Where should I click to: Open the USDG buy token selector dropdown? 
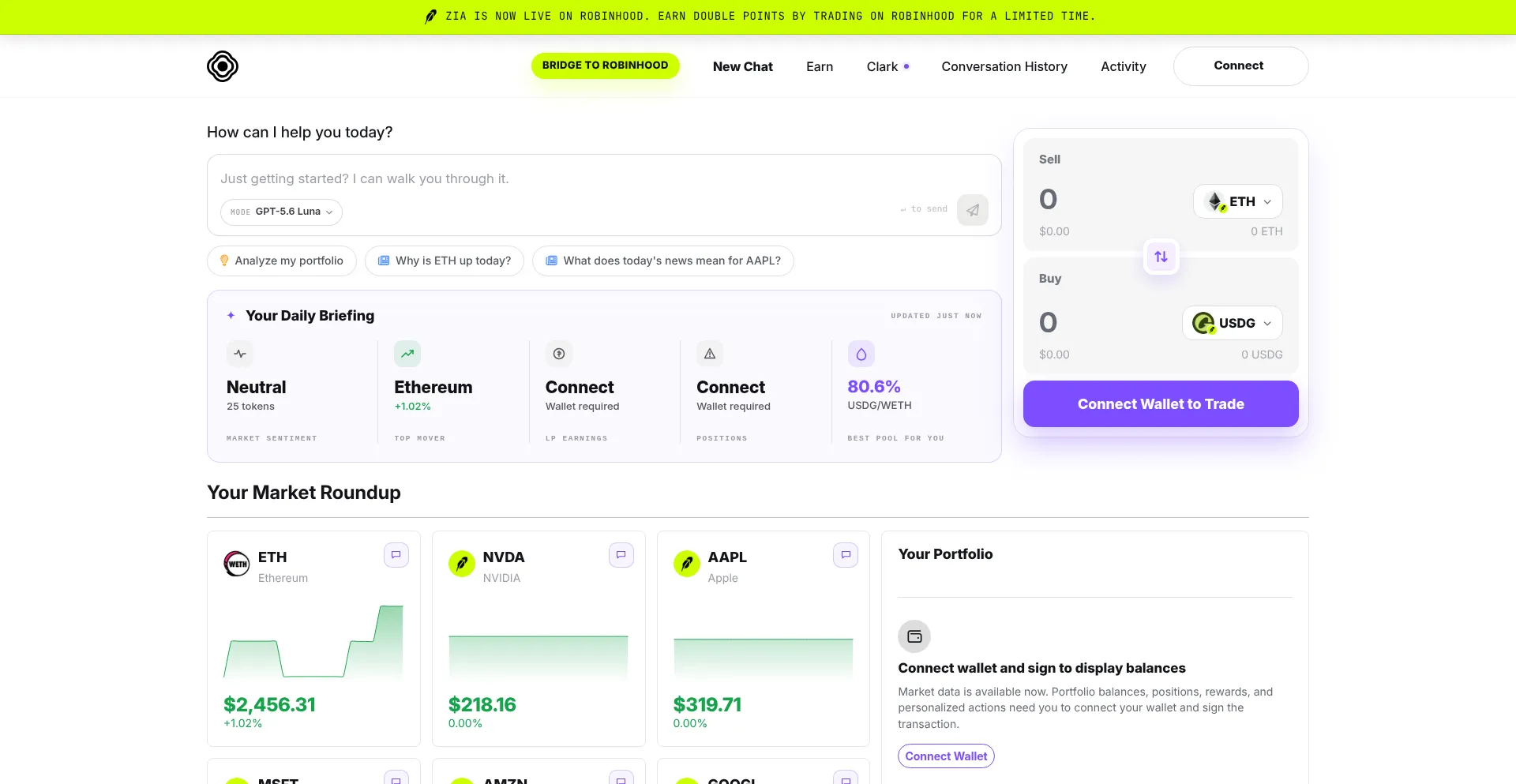[1232, 323]
